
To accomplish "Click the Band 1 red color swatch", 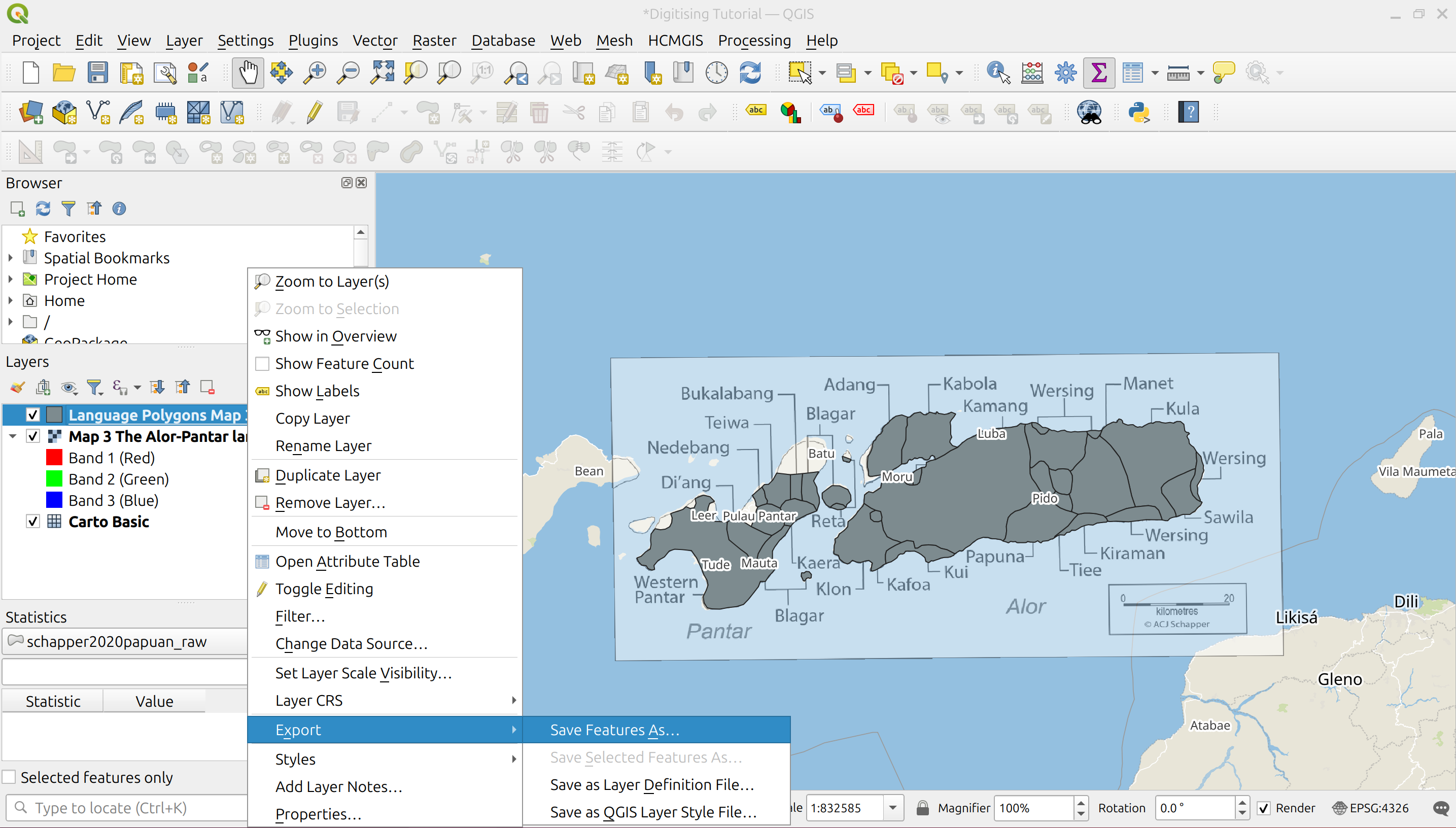I will coord(55,457).
